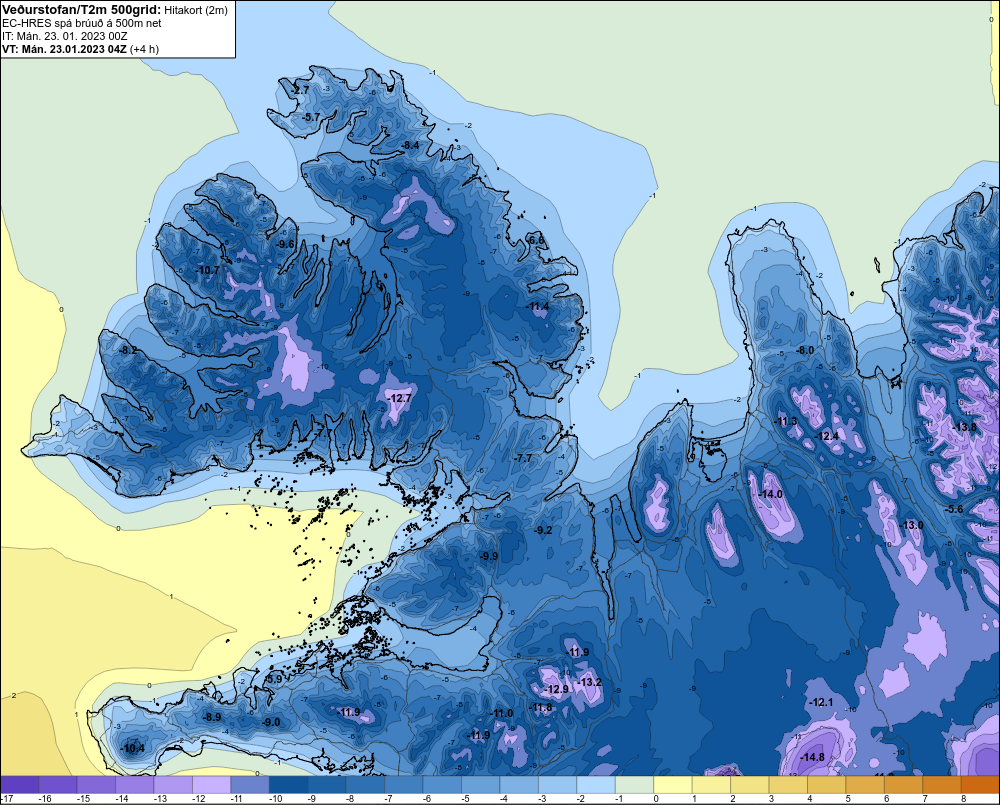Screen dimensions: 1000x805
Task: Click the -12.1 temperature reading
Action: (821, 702)
